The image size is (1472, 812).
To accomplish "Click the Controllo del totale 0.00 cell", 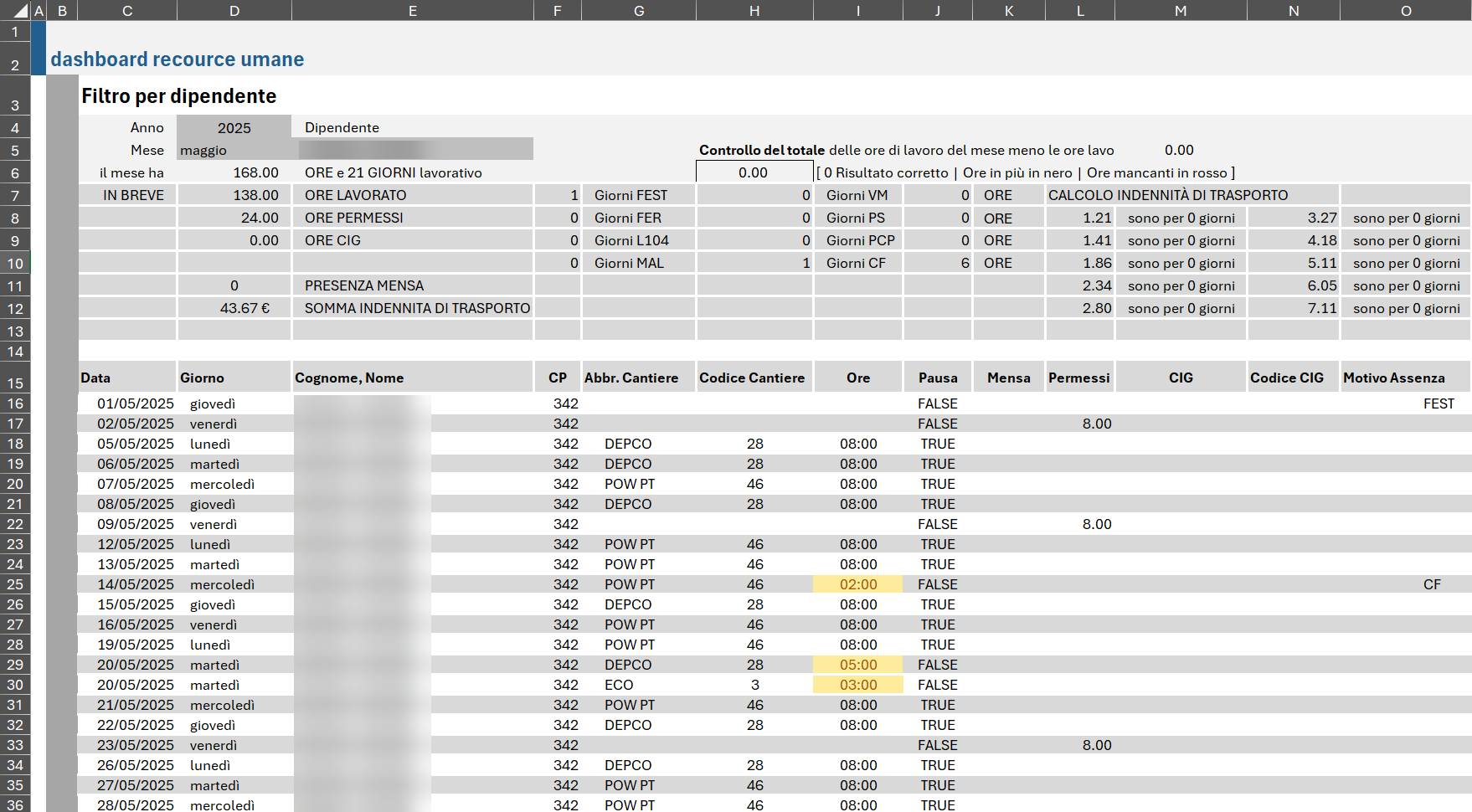I will point(754,172).
